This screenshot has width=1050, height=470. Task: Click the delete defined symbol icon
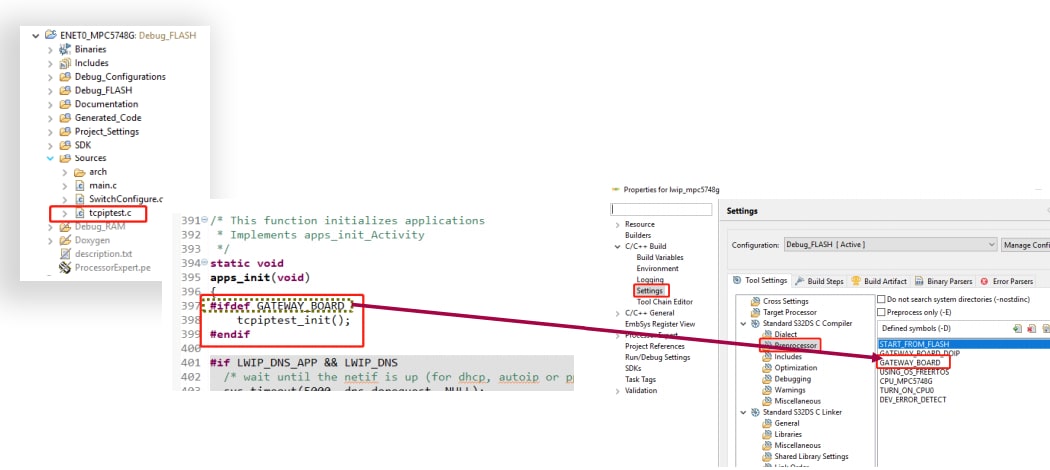pyautogui.click(x=1031, y=328)
